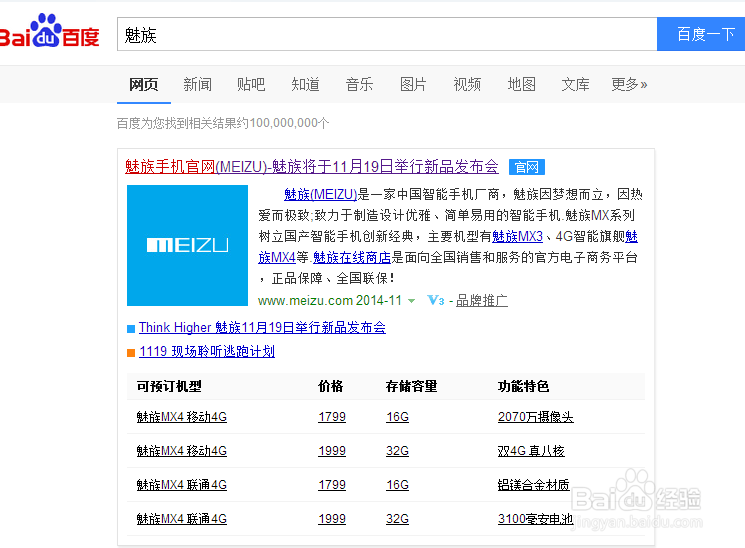Open 魅族MX4 移动4G in the 16G row
The height and width of the screenshot is (548, 745).
tap(181, 417)
